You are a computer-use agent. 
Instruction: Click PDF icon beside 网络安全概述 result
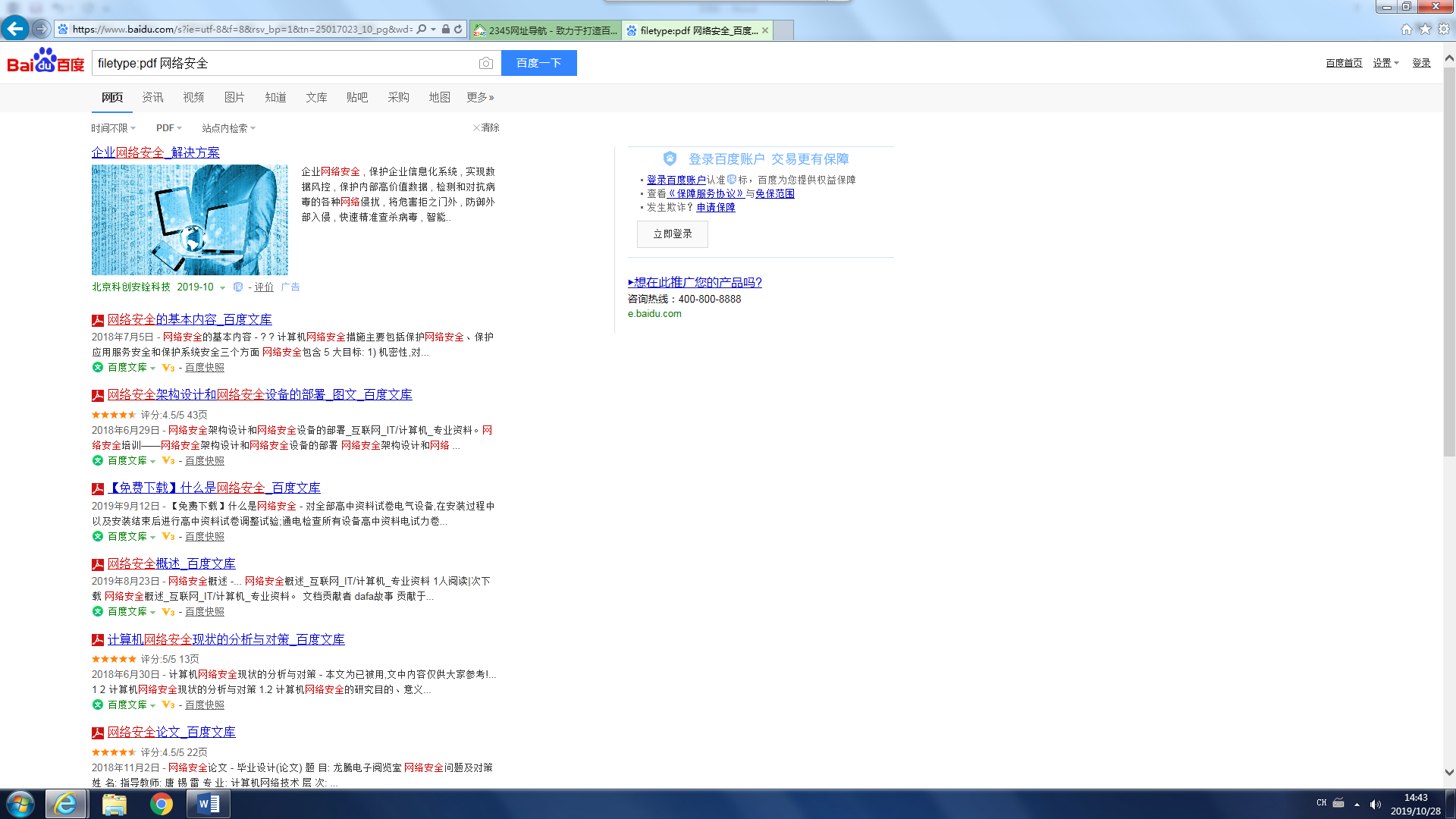[98, 564]
